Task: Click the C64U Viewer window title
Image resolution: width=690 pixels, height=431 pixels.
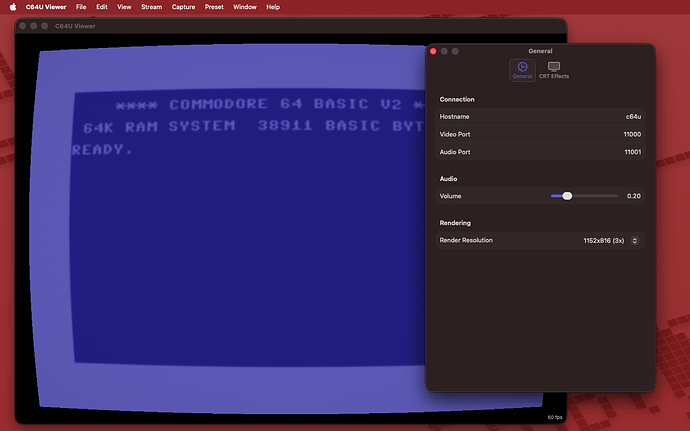Action: coord(75,26)
